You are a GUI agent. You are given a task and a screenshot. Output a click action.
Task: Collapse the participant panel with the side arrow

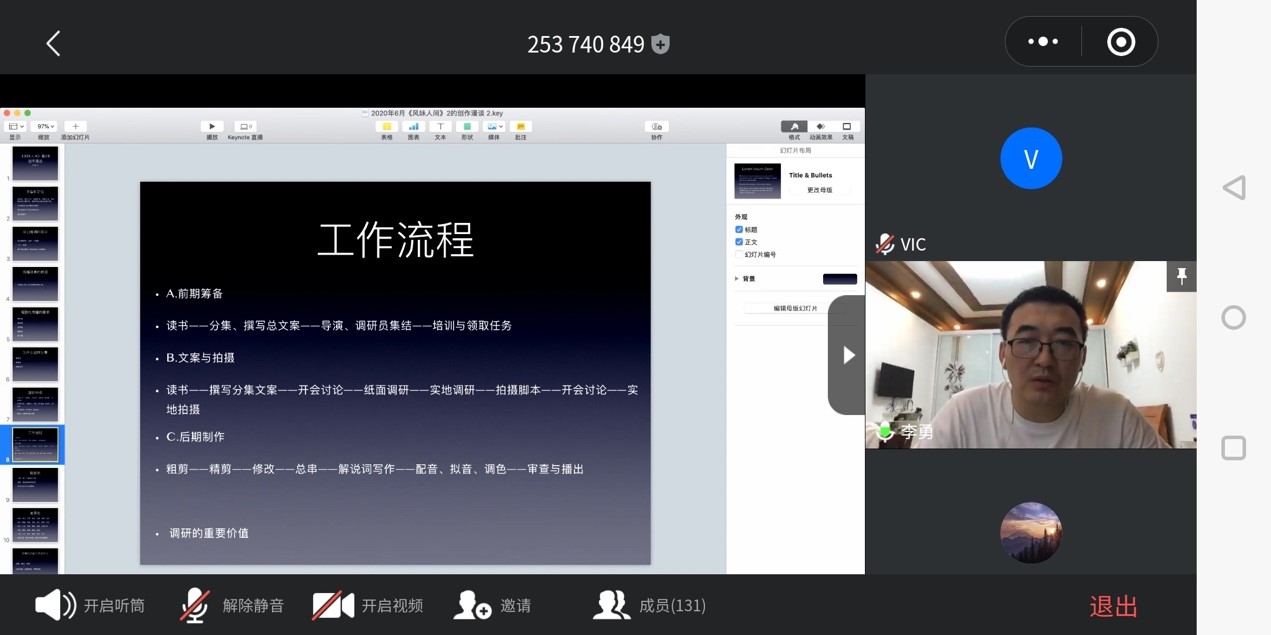(848, 355)
